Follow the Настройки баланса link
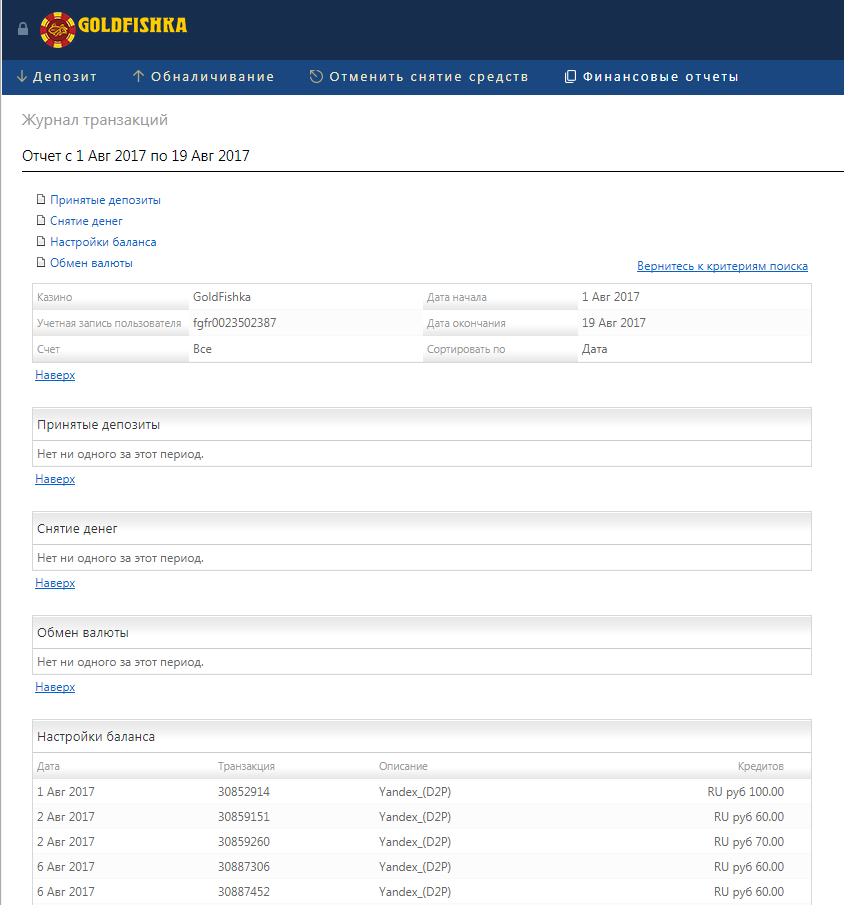The height and width of the screenshot is (905, 844). coord(103,242)
